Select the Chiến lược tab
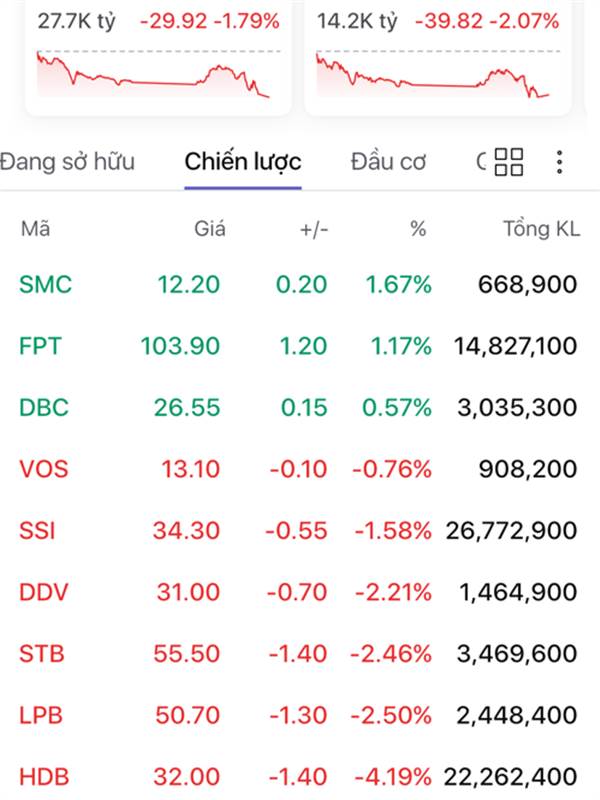The image size is (600, 800). pos(243,162)
